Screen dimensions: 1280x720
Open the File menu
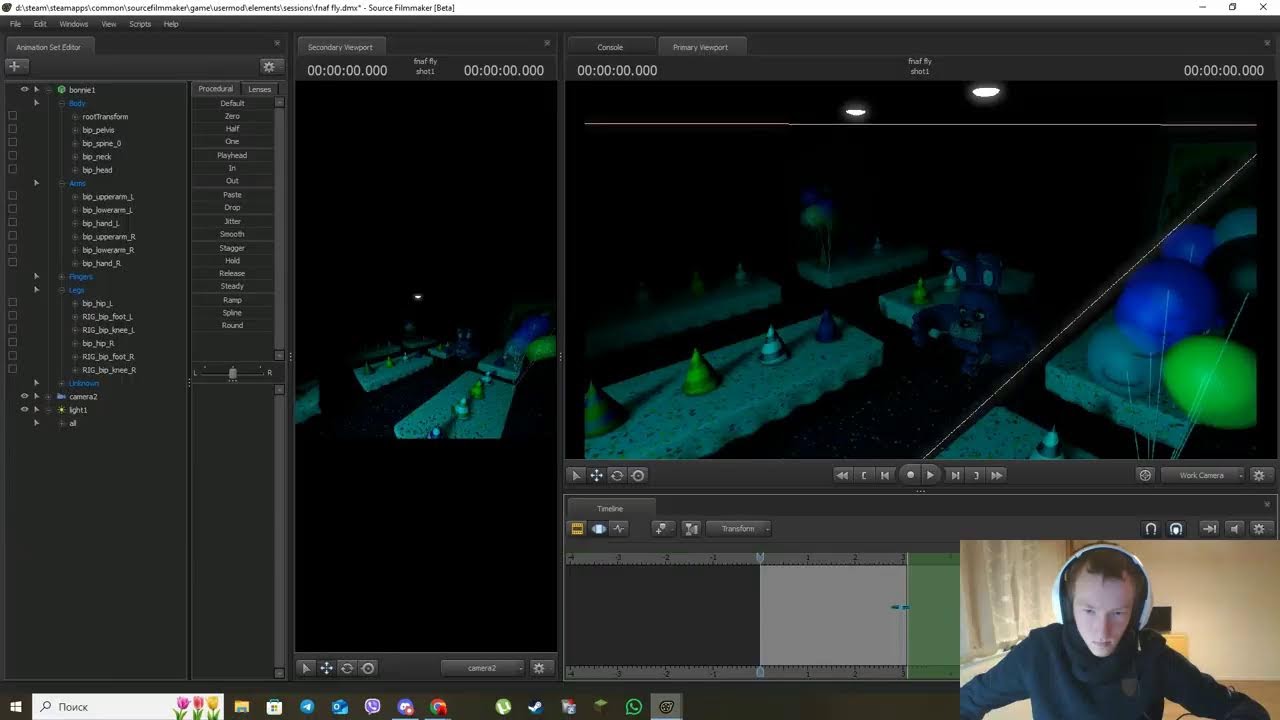coord(15,23)
